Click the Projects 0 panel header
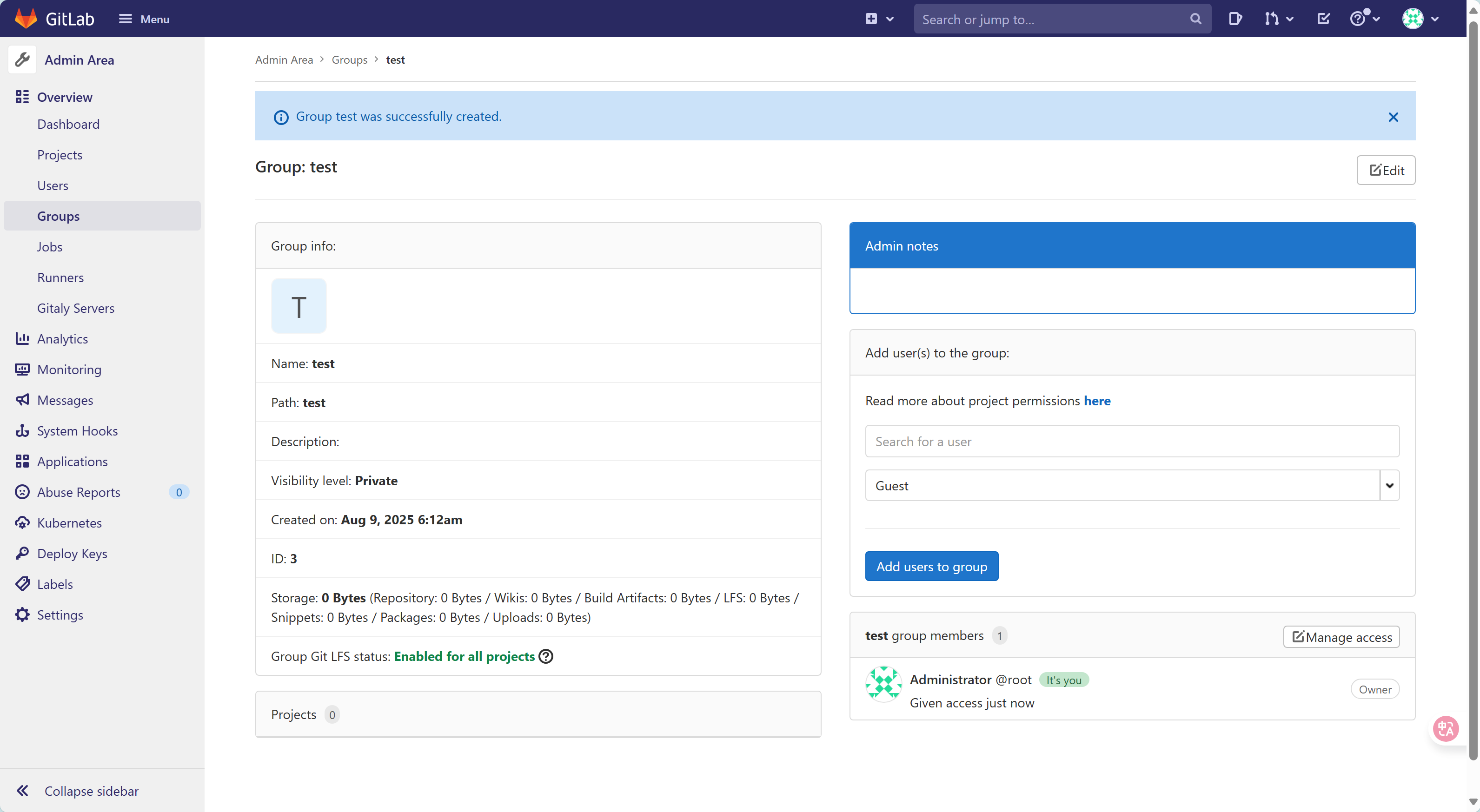The width and height of the screenshot is (1480, 812). [538, 714]
